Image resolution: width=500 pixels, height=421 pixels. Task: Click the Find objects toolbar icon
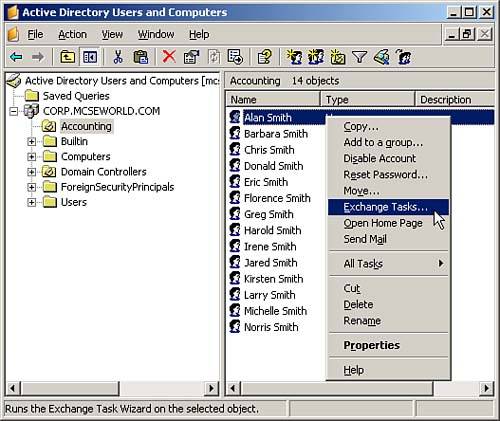381,57
